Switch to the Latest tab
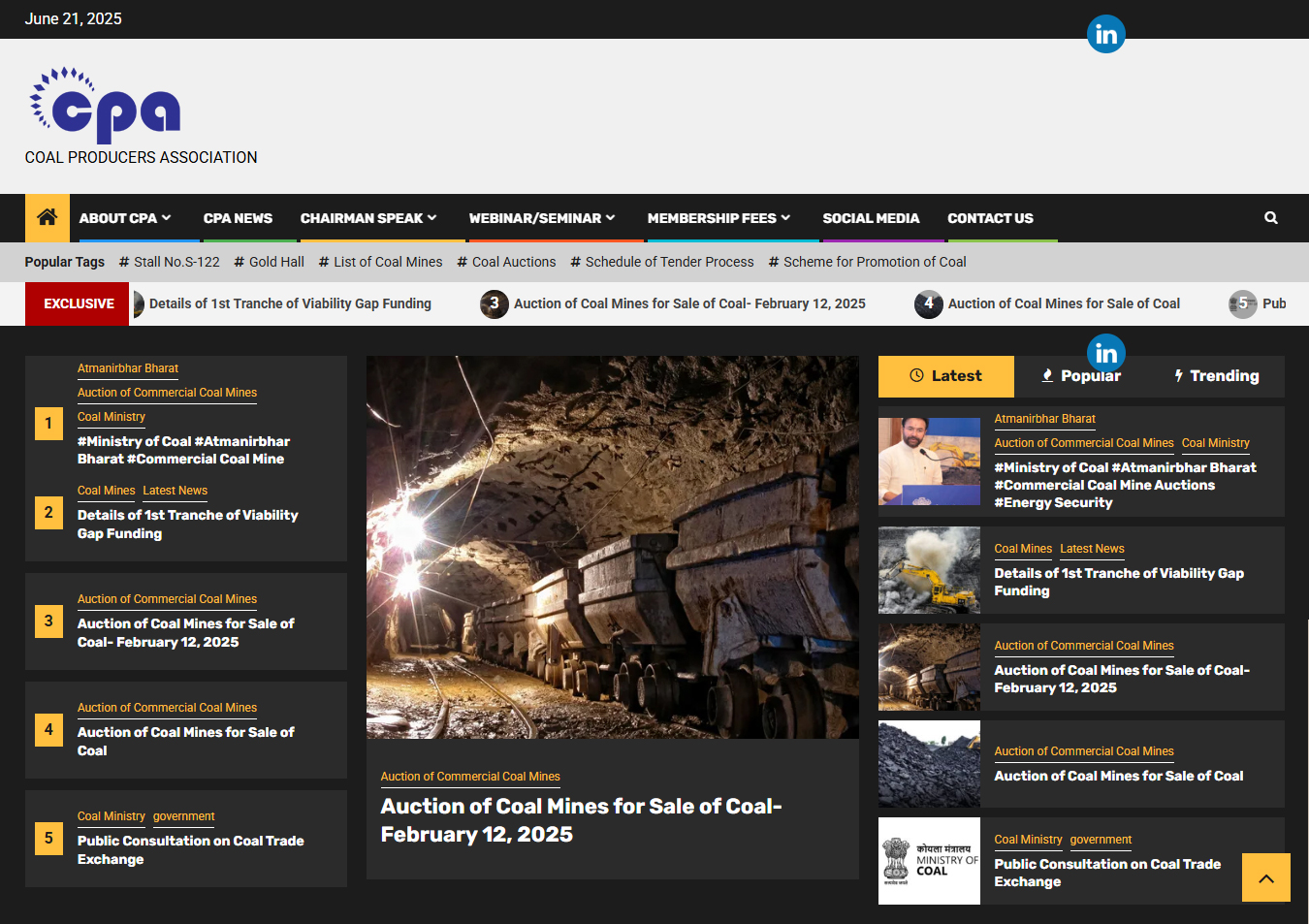 point(945,376)
